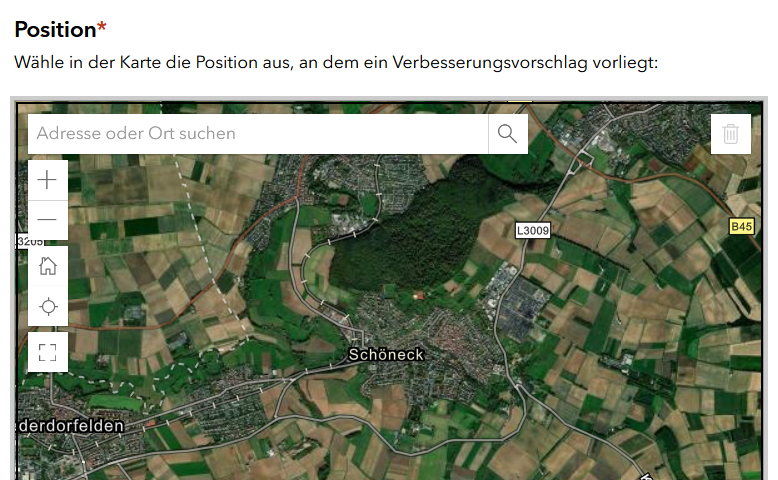This screenshot has width=778, height=480.
Task: Open the map in fullscreen mode
Action: tap(48, 352)
